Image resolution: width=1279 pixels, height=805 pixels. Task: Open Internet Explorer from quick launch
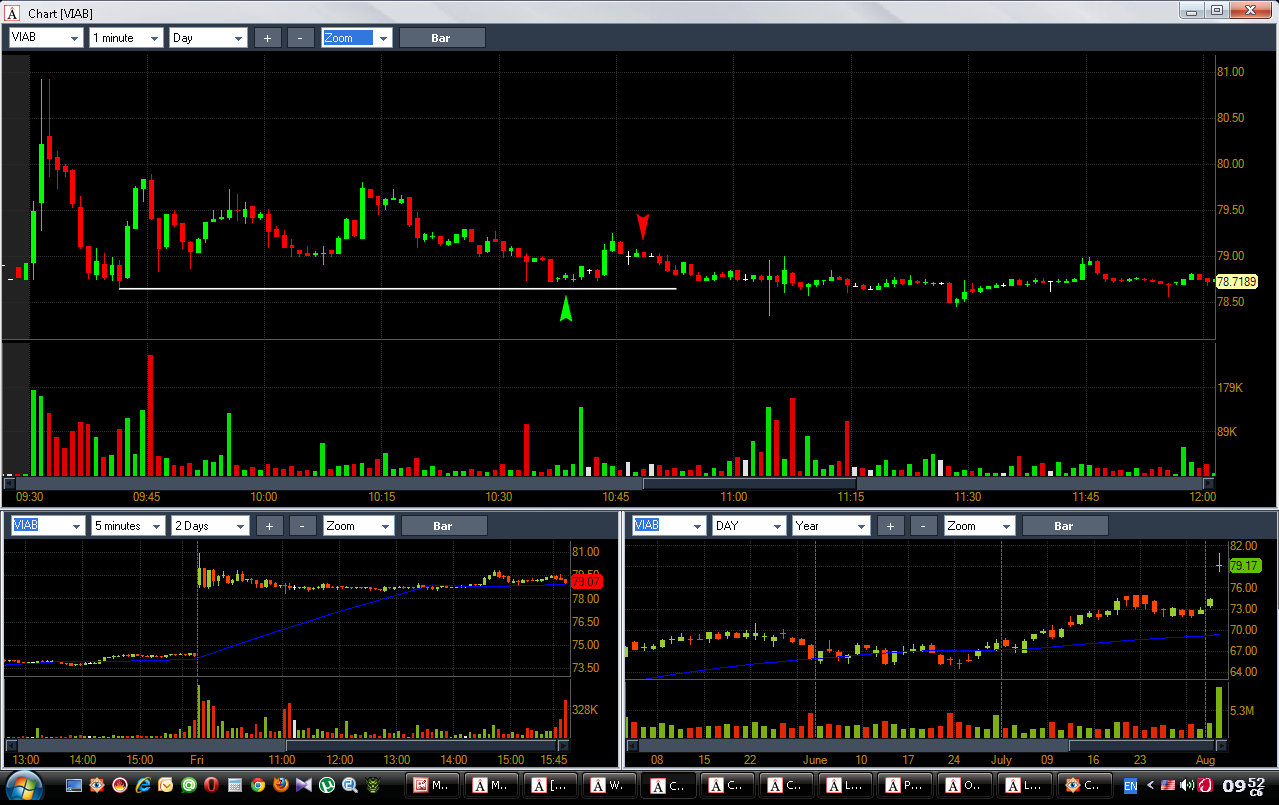tap(143, 785)
